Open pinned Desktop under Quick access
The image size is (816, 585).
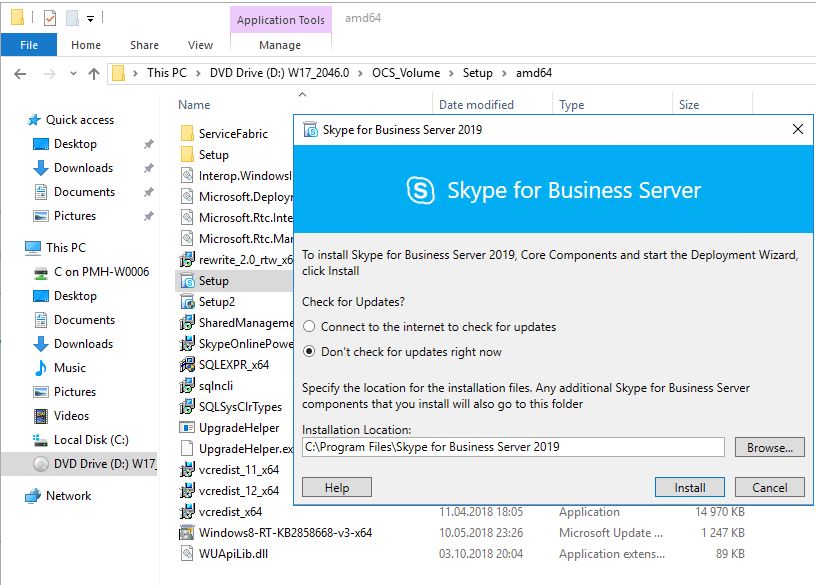(75, 144)
